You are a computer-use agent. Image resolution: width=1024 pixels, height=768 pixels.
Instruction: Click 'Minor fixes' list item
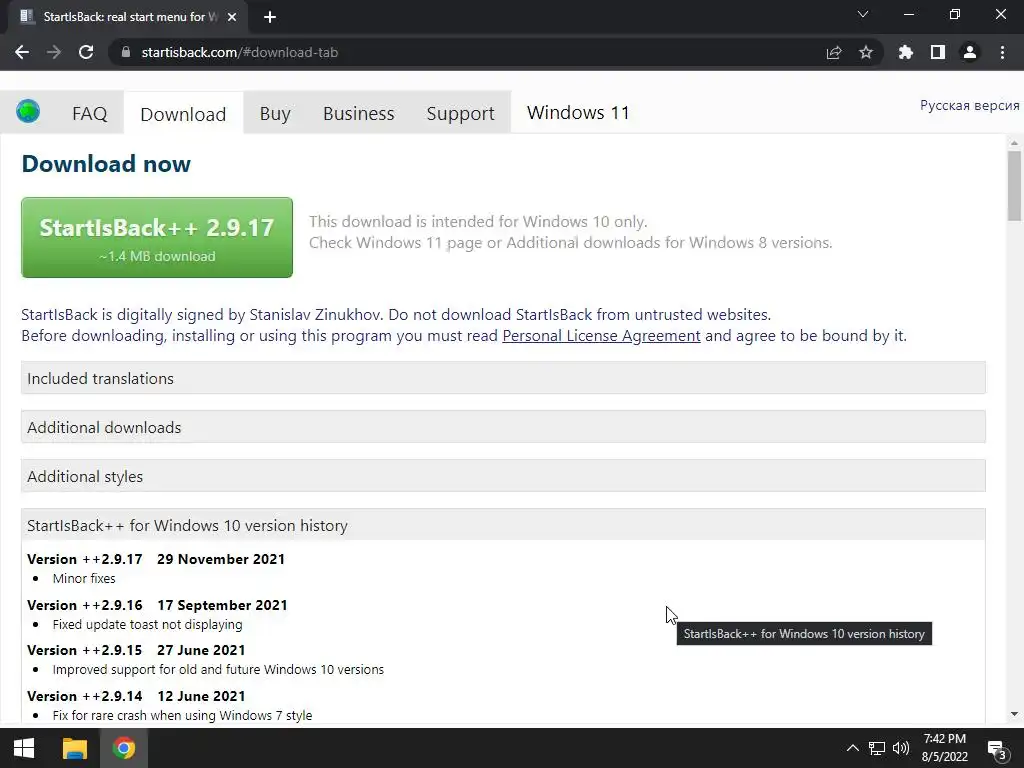[x=84, y=579]
